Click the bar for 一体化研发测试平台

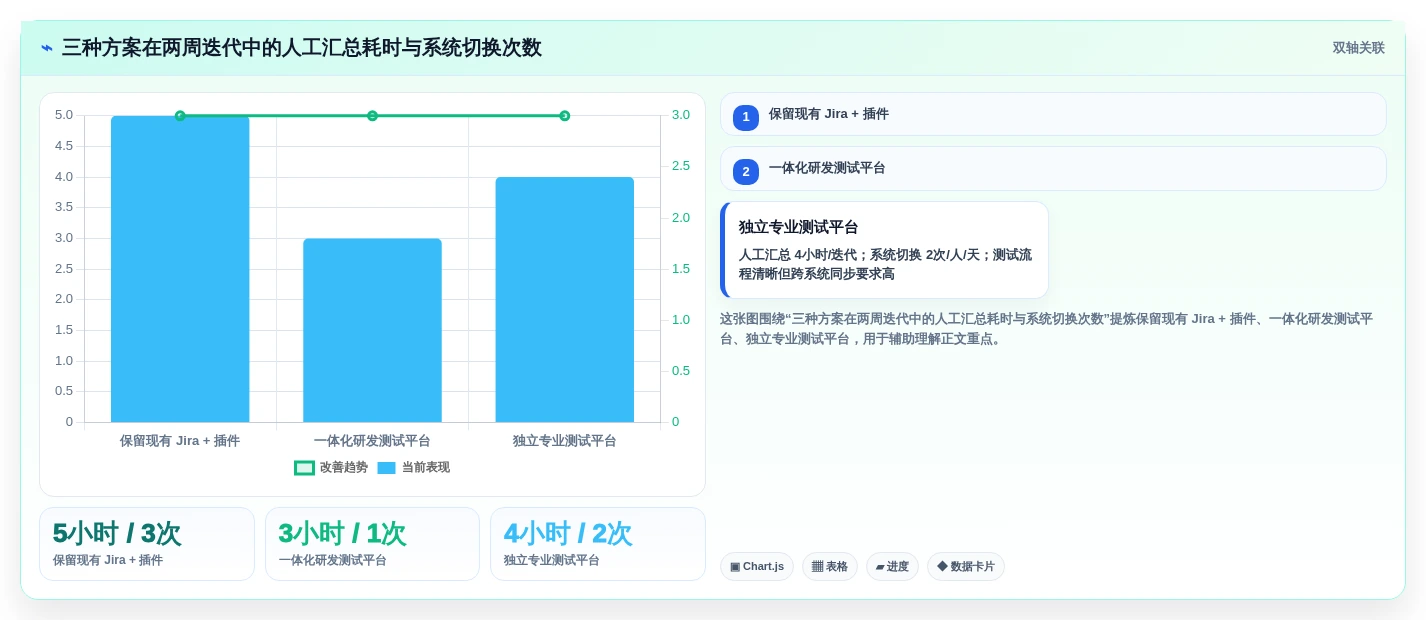click(x=372, y=330)
